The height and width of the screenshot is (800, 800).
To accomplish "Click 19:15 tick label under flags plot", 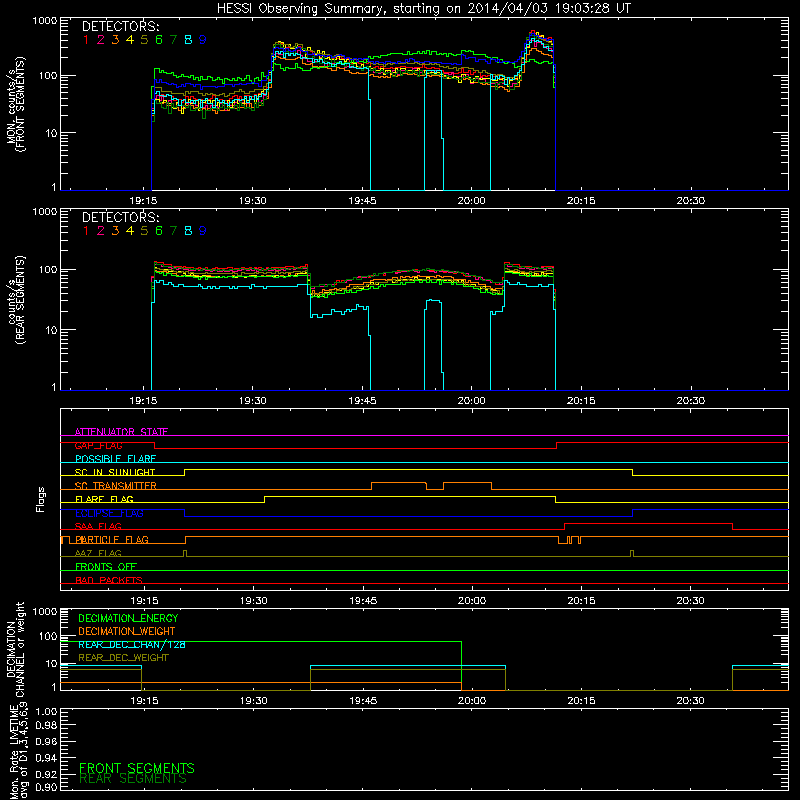I will coord(144,601).
